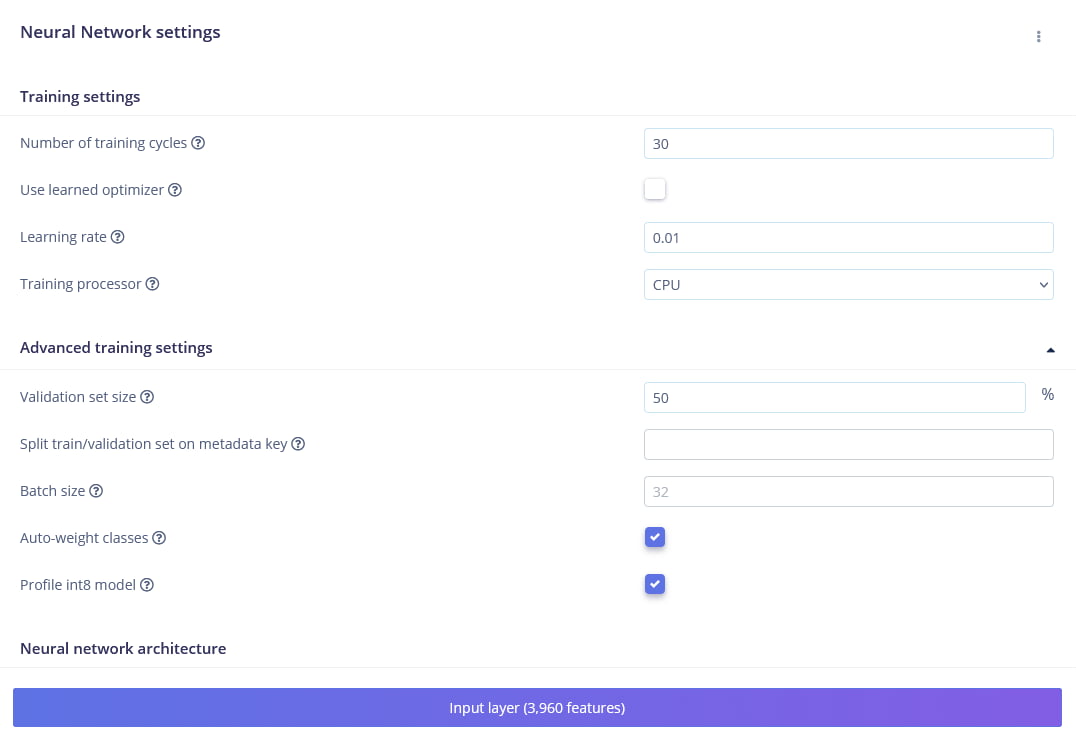Disable the Profile int8 model checkbox
This screenshot has width=1076, height=741.
655,584
